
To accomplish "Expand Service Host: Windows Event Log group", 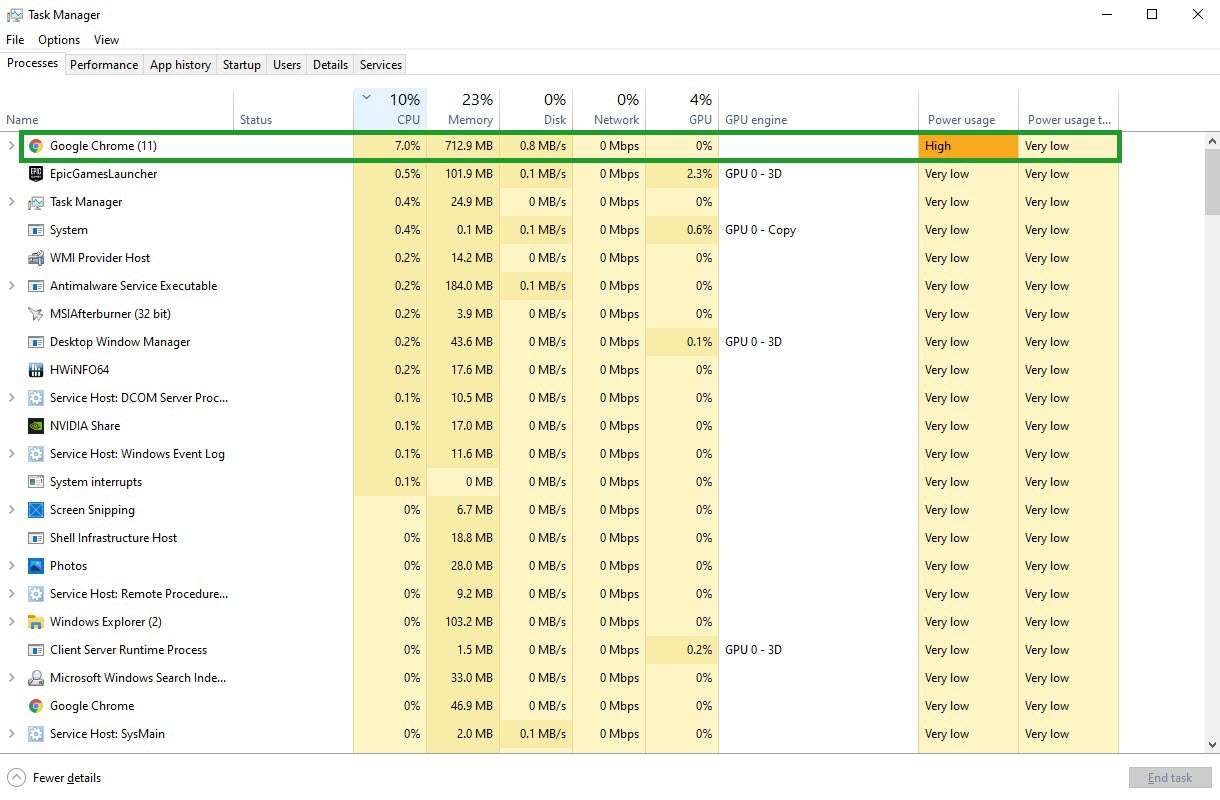I will point(12,454).
